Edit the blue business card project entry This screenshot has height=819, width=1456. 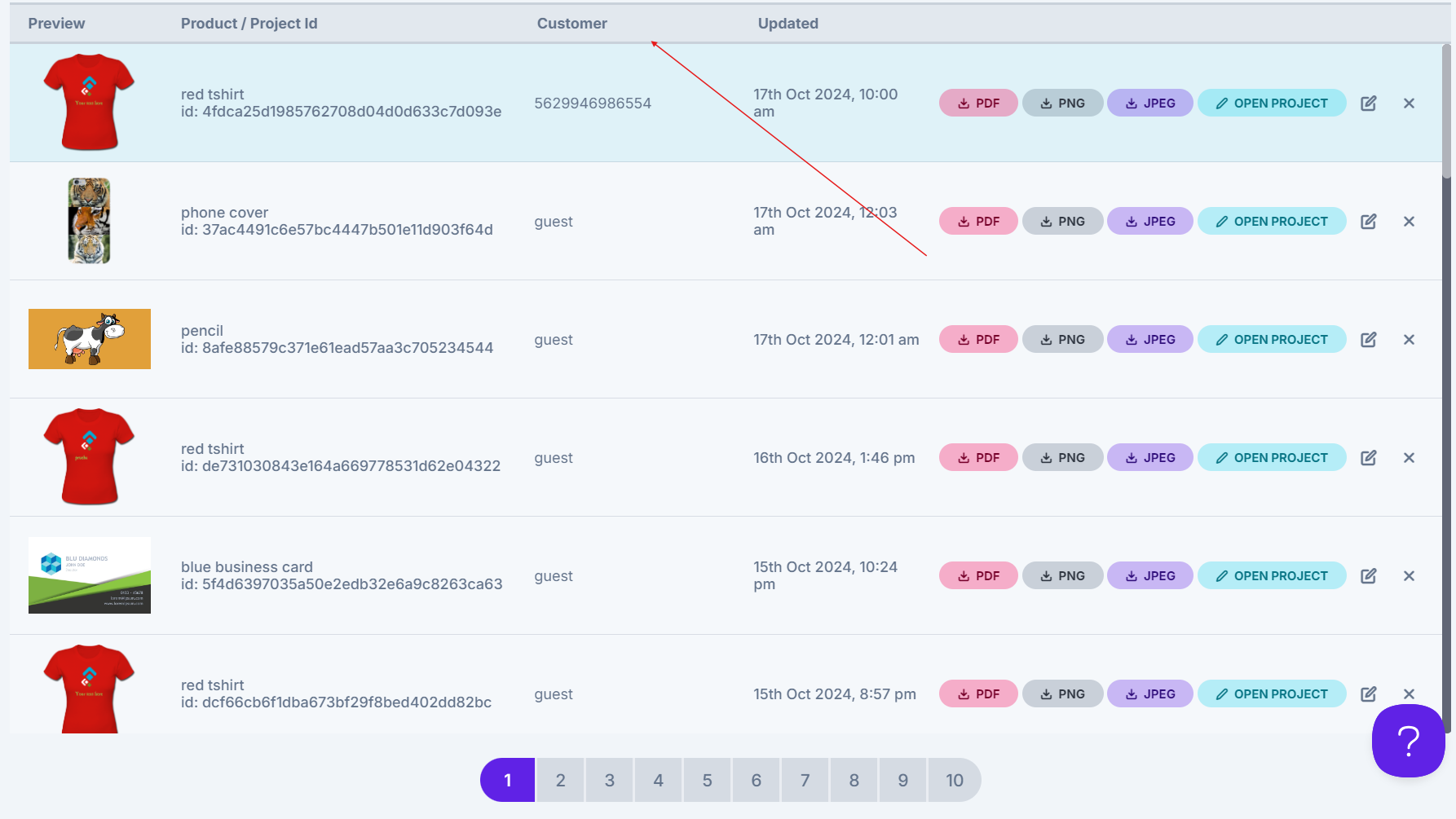pos(1369,576)
